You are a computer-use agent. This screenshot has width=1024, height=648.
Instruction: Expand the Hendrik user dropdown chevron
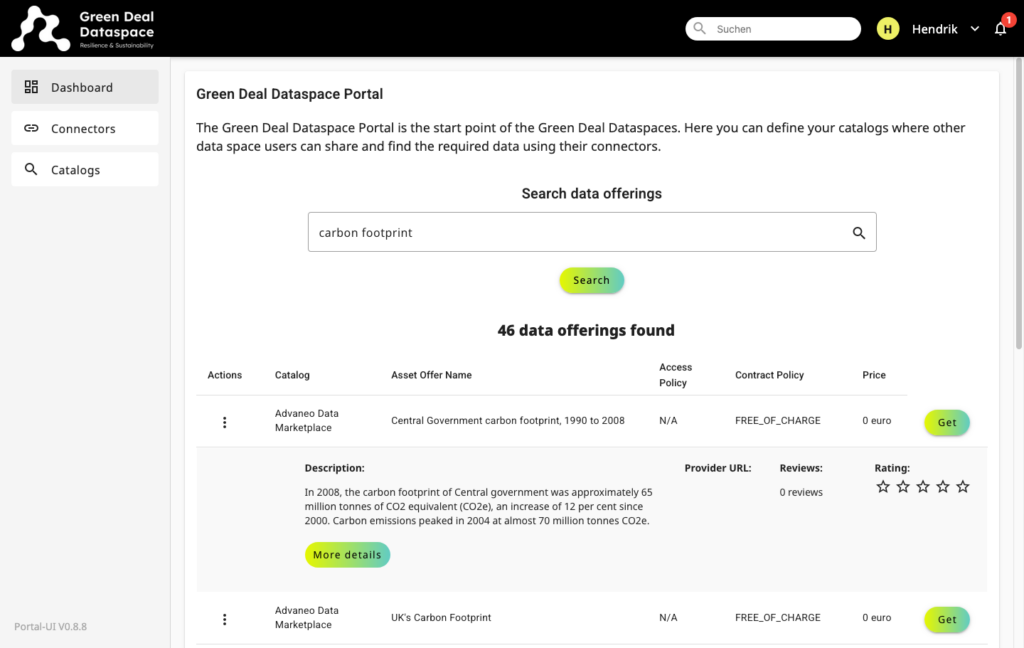tap(975, 29)
